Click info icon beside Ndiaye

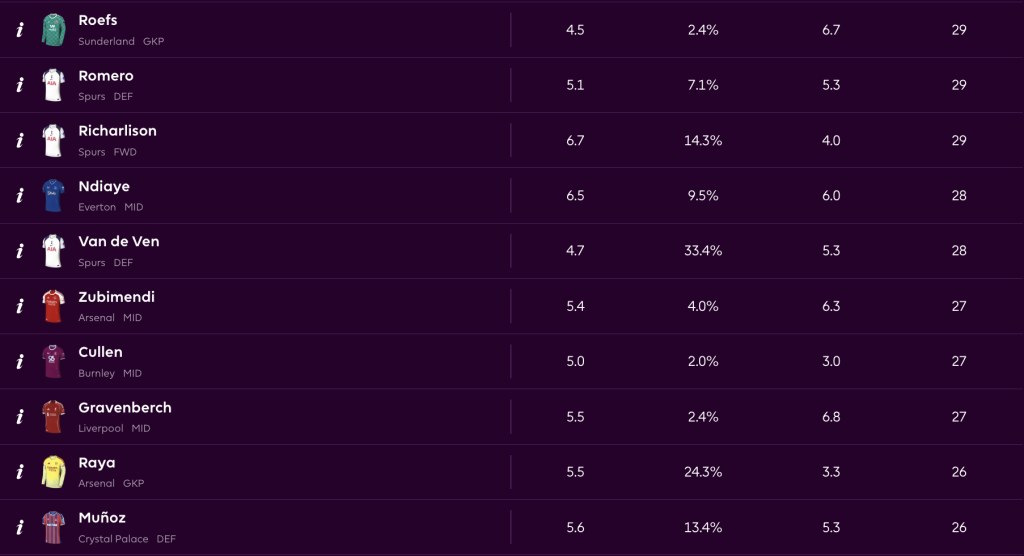pos(20,196)
